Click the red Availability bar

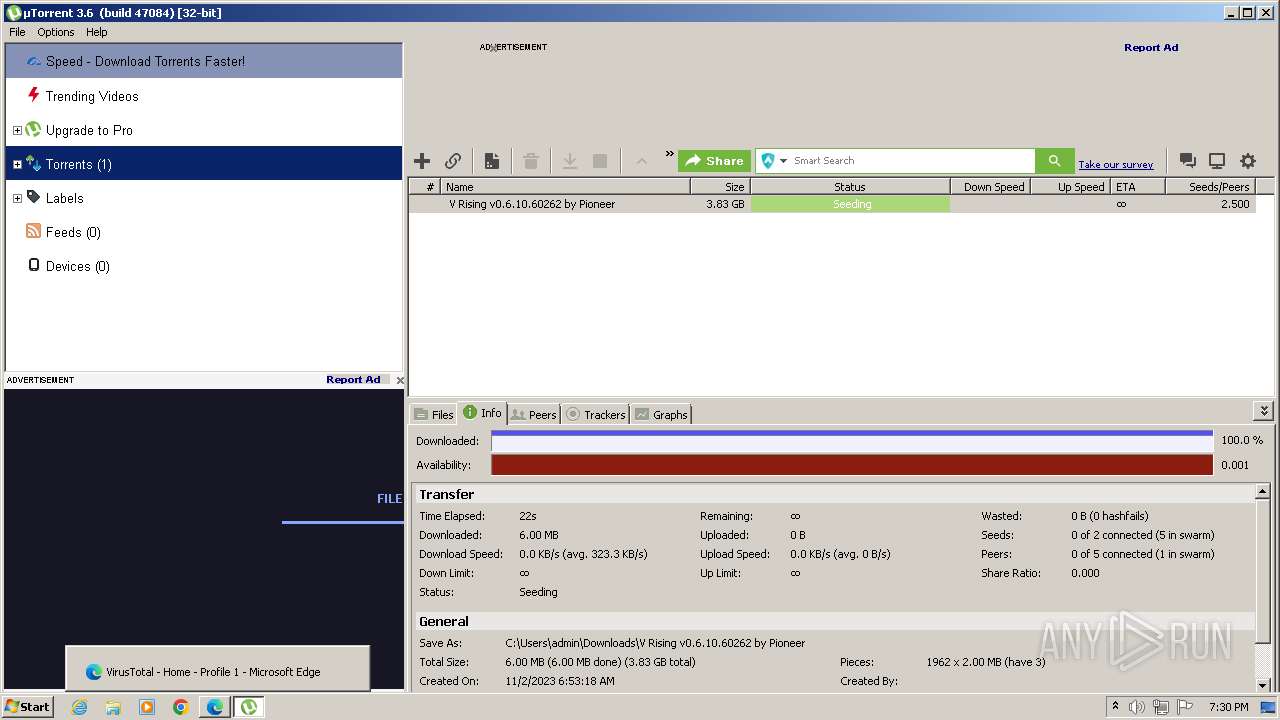pyautogui.click(x=852, y=465)
